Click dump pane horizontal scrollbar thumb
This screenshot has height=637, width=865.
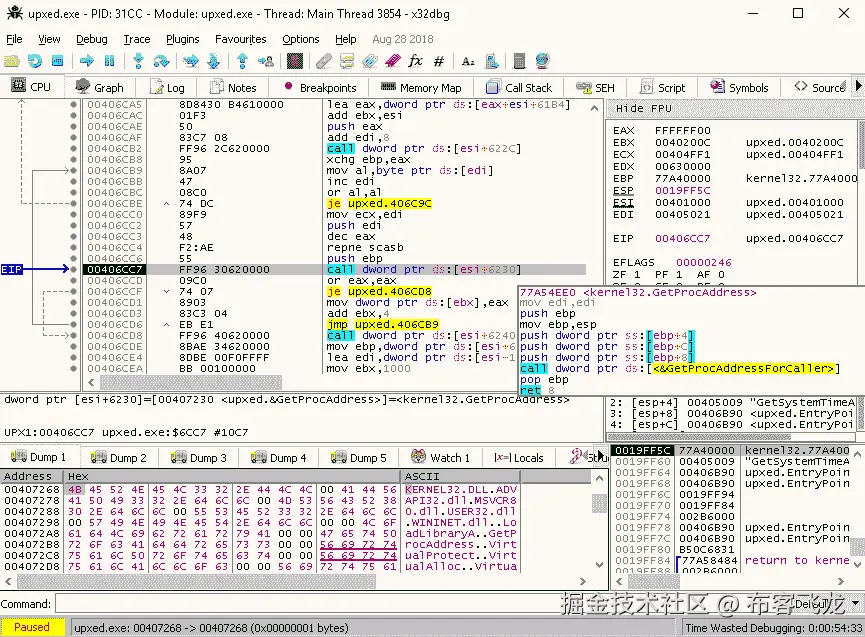click(196, 581)
